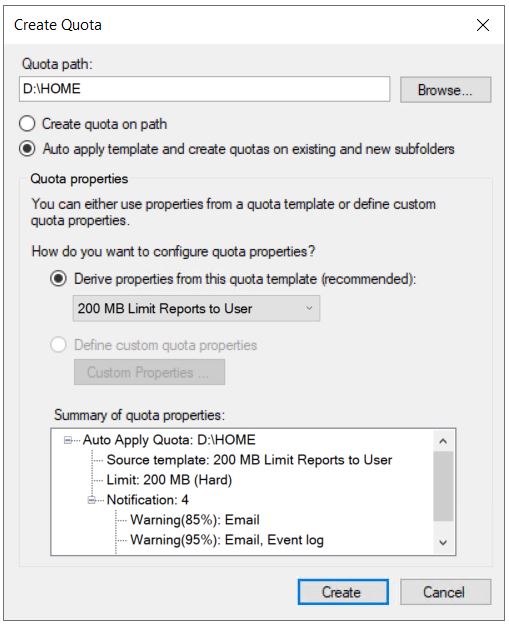
Task: Choose Derive properties from quota template option
Action: point(59,278)
